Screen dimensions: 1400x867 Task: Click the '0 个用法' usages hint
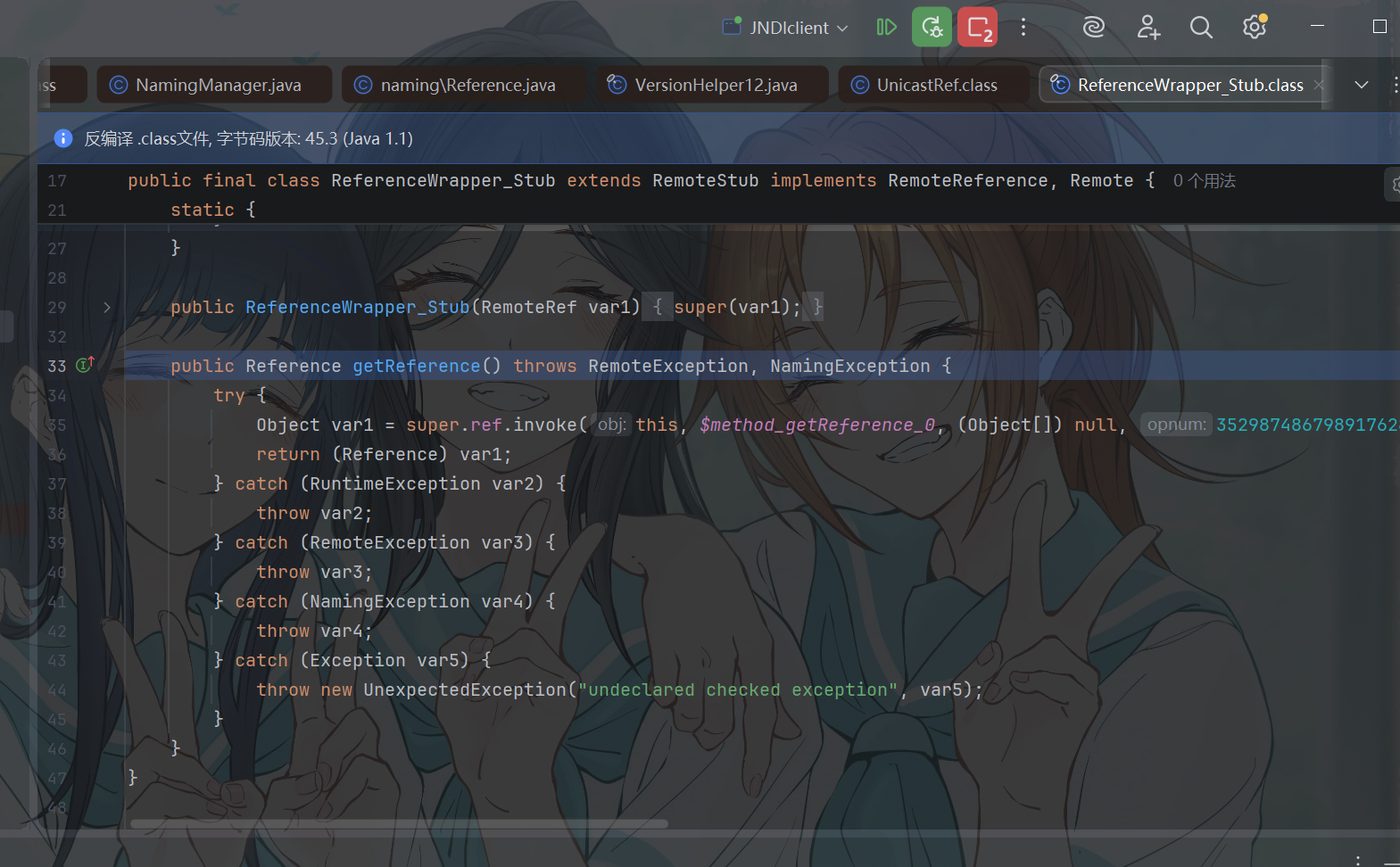(x=1204, y=181)
